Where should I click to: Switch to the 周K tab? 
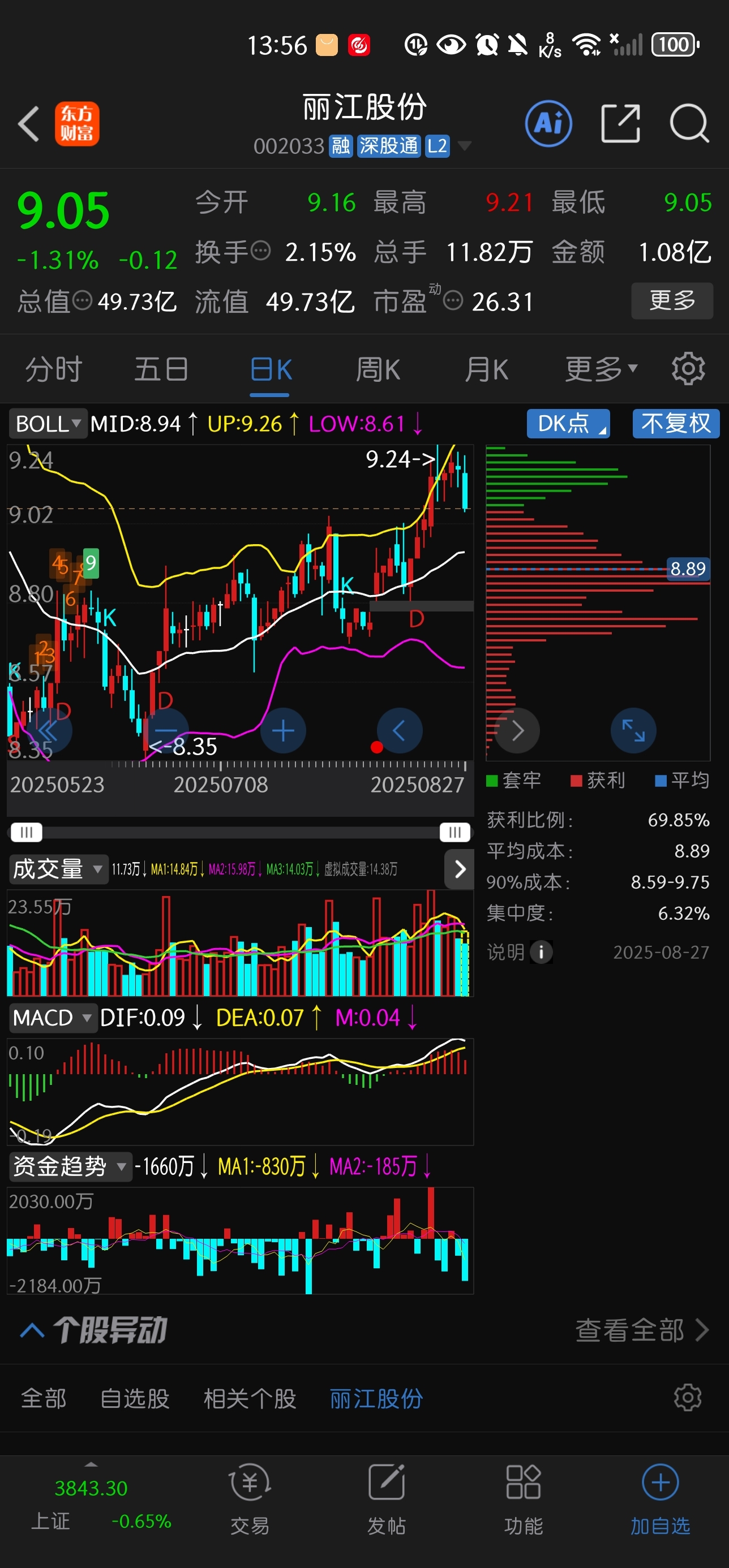point(378,369)
